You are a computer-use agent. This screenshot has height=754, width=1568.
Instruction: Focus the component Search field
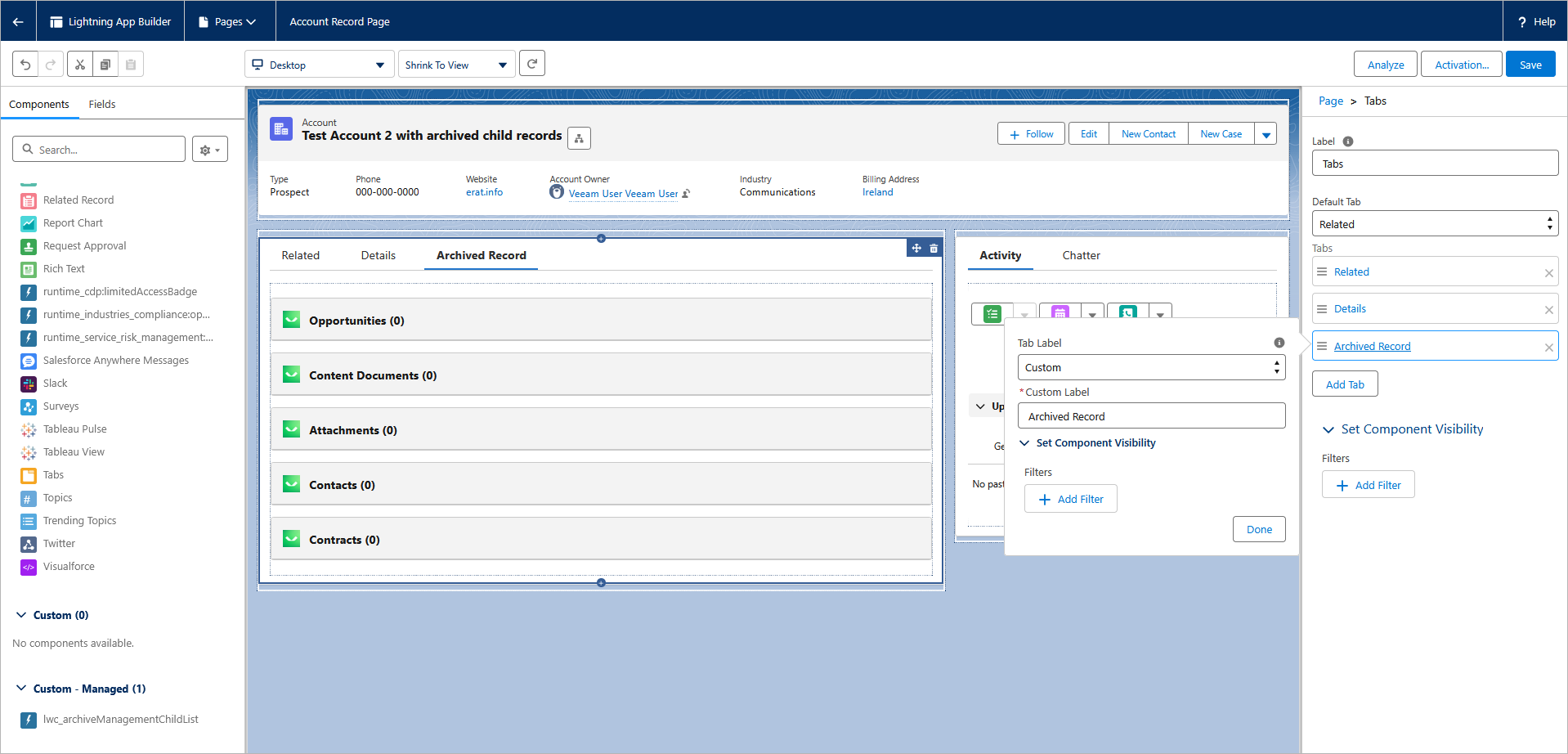(x=99, y=150)
